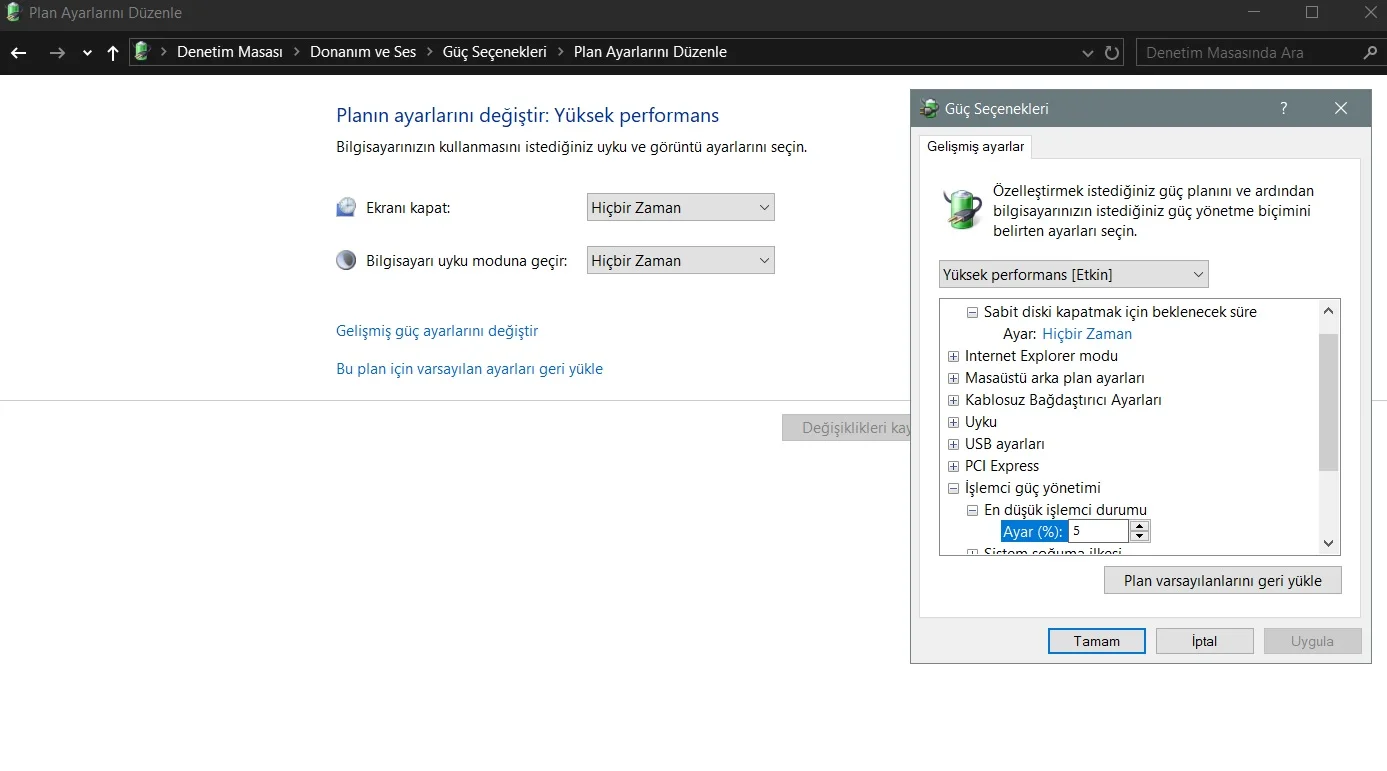1387x771 pixels.
Task: Expand Masaüstü arka plan ayarları node
Action: 954,378
